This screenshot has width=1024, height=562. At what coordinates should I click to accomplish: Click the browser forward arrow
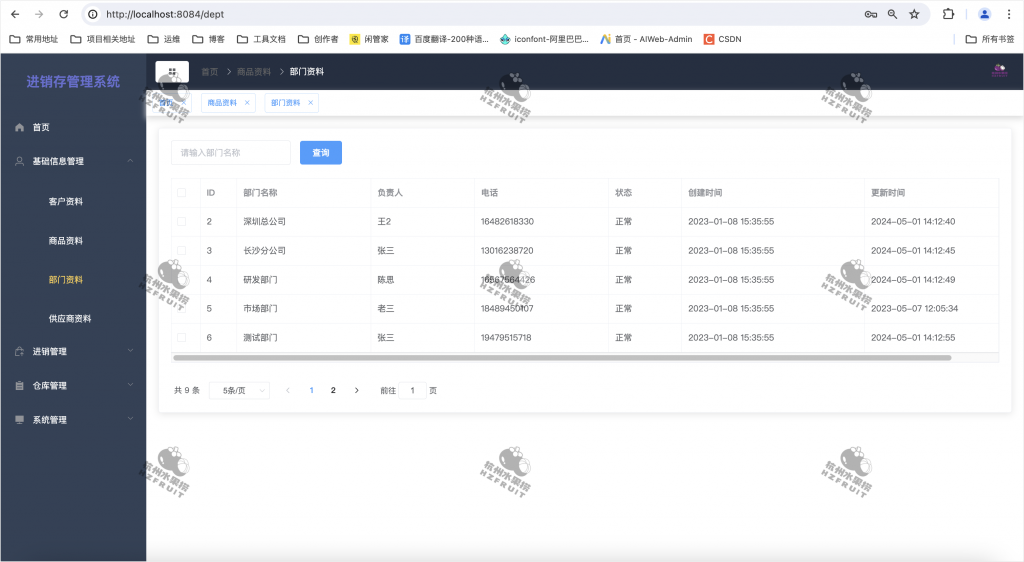pos(39,14)
